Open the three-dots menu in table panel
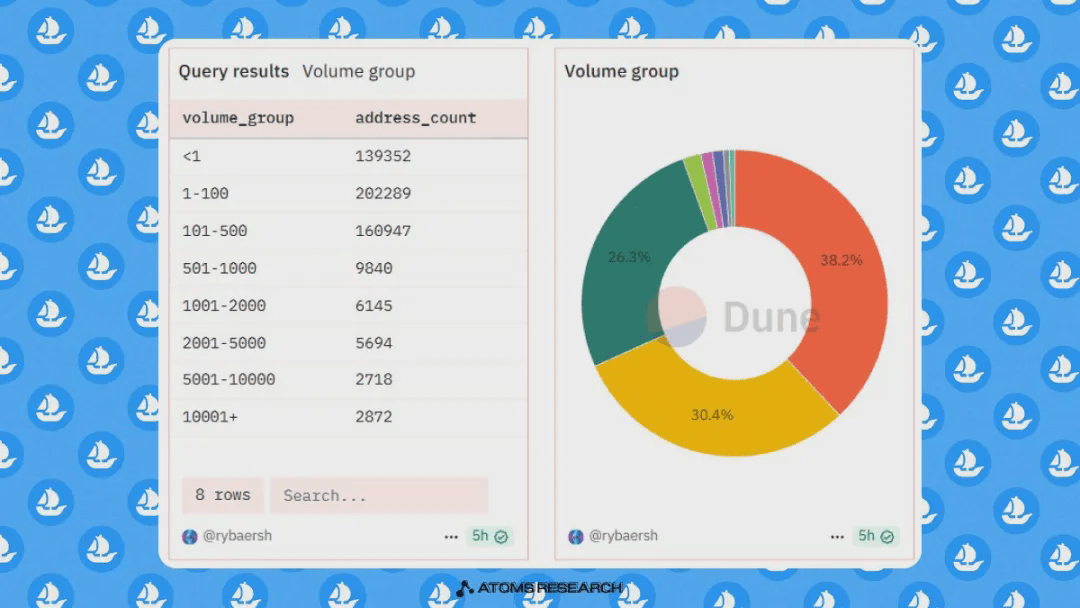This screenshot has height=608, width=1080. (451, 536)
